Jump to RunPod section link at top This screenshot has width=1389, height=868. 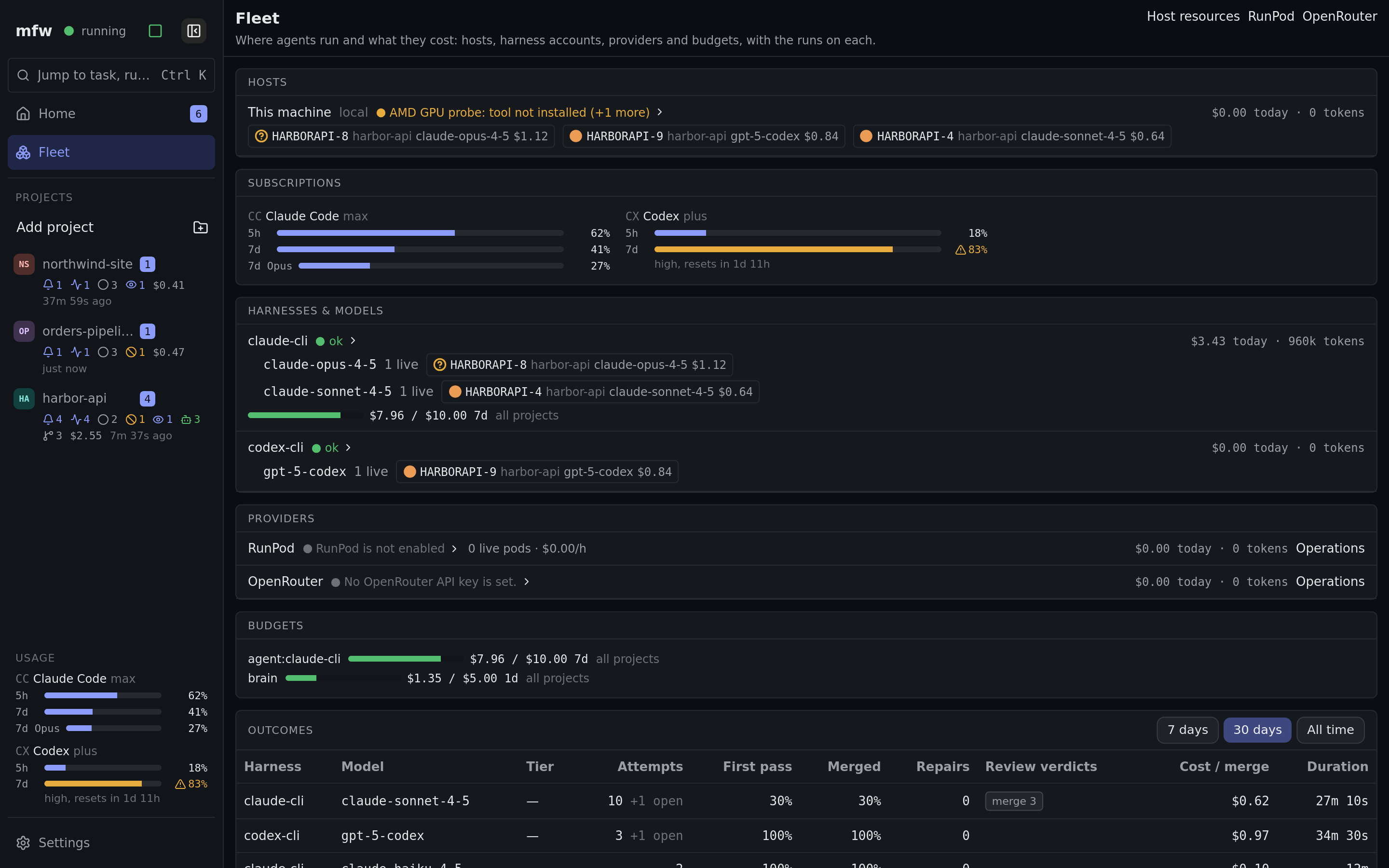tap(1271, 17)
